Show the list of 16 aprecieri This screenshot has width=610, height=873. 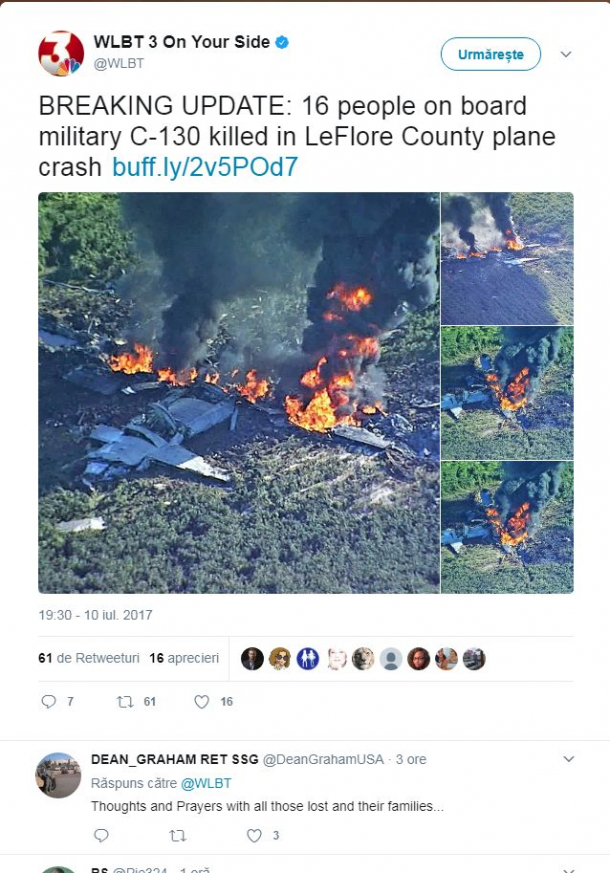[x=184, y=658]
